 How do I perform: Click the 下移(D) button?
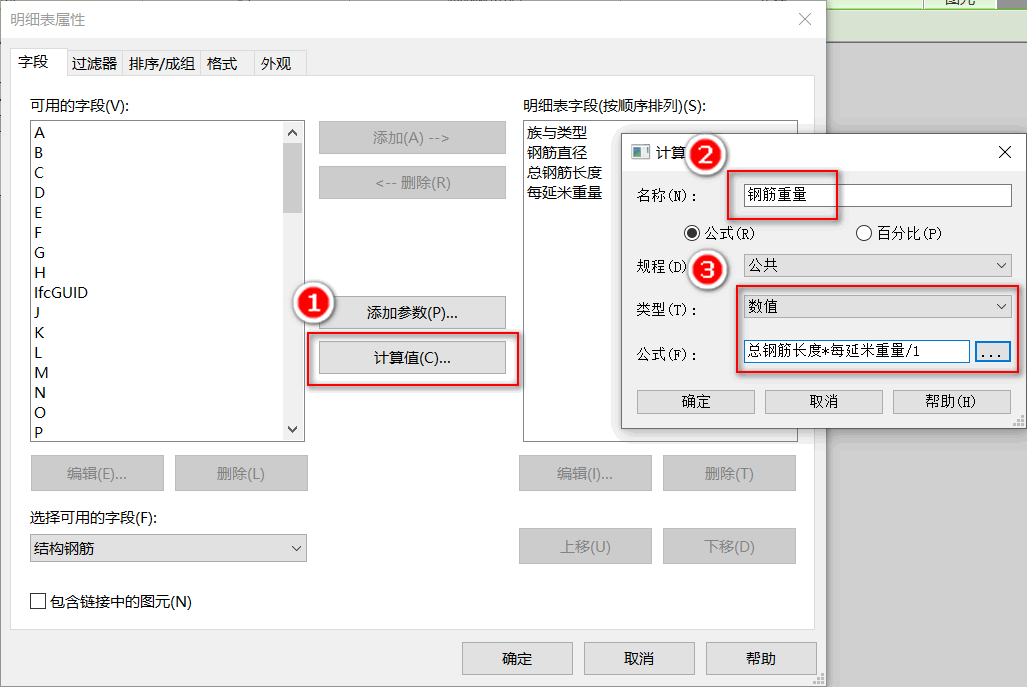pos(729,546)
